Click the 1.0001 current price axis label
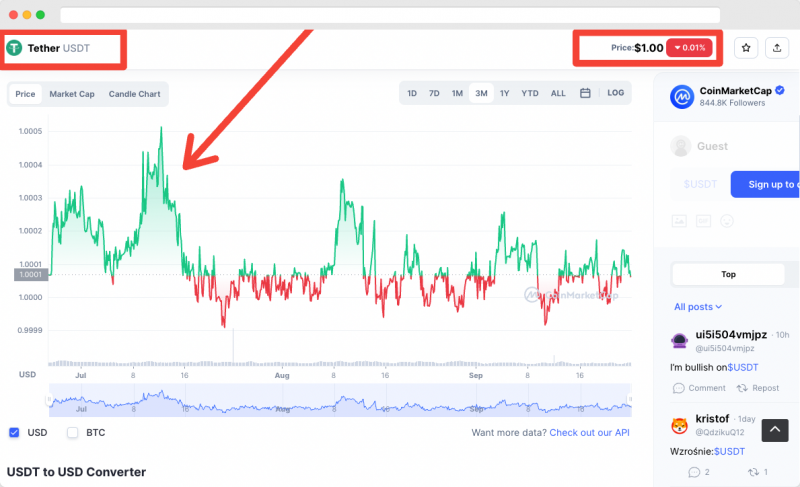Viewport: 800px width, 487px height. [31, 275]
